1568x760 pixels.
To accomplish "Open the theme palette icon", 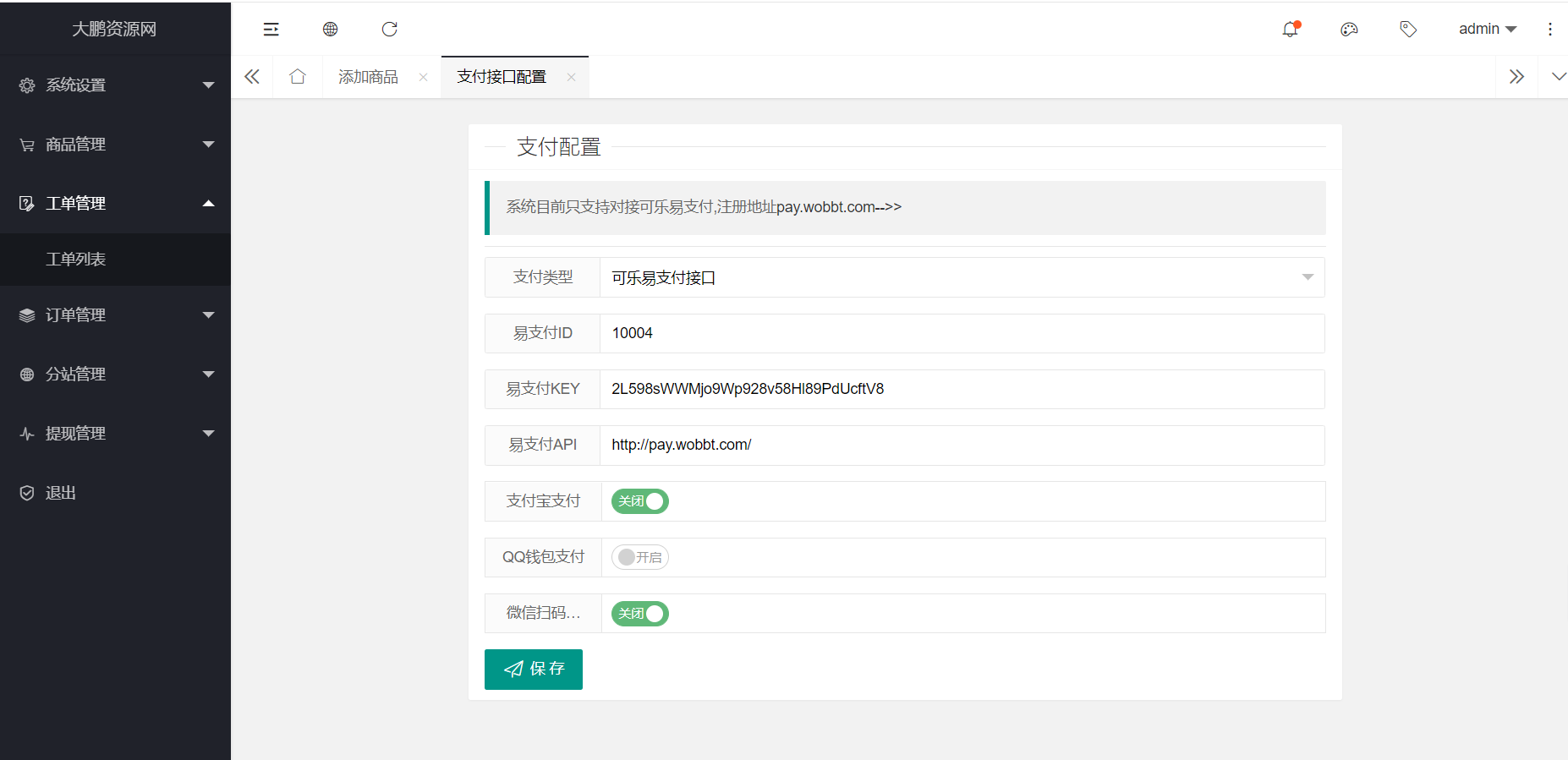I will (1349, 30).
